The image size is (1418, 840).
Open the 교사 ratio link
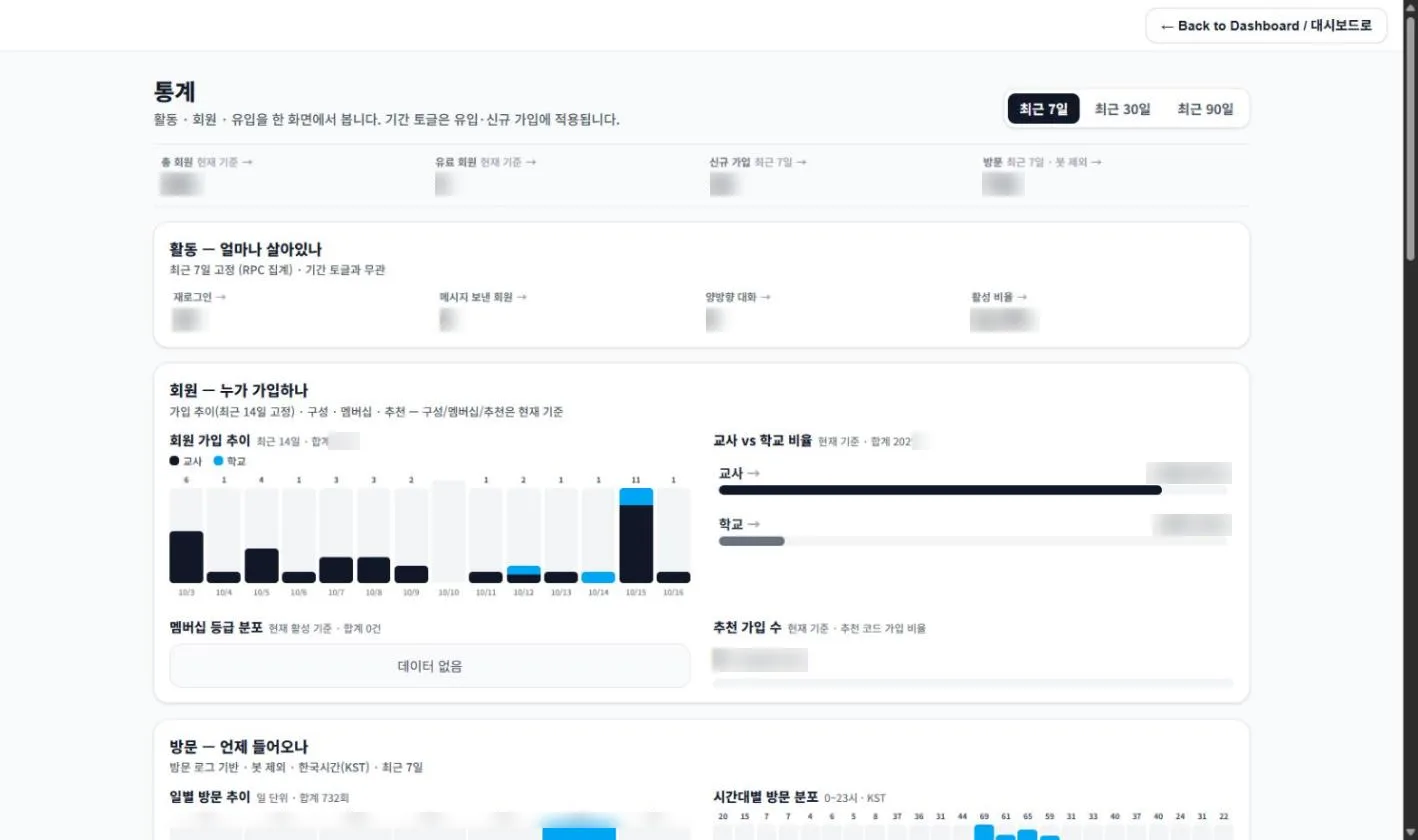(739, 473)
